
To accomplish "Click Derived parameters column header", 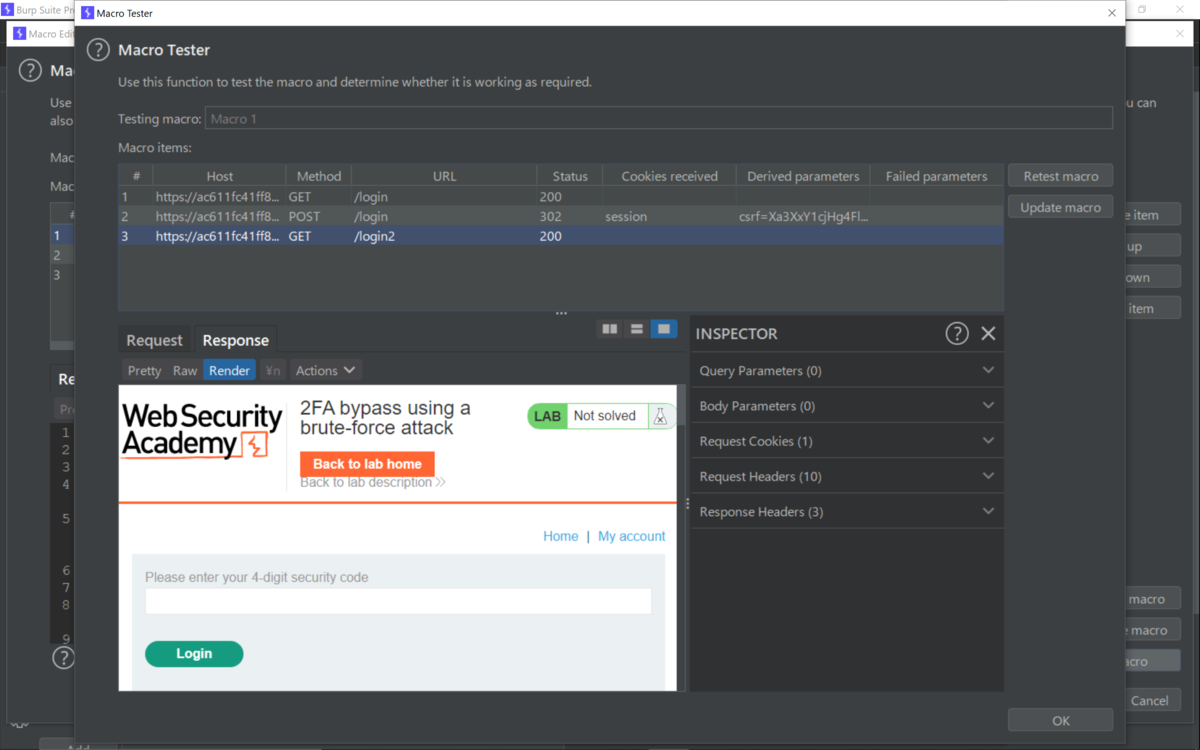I will point(803,176).
